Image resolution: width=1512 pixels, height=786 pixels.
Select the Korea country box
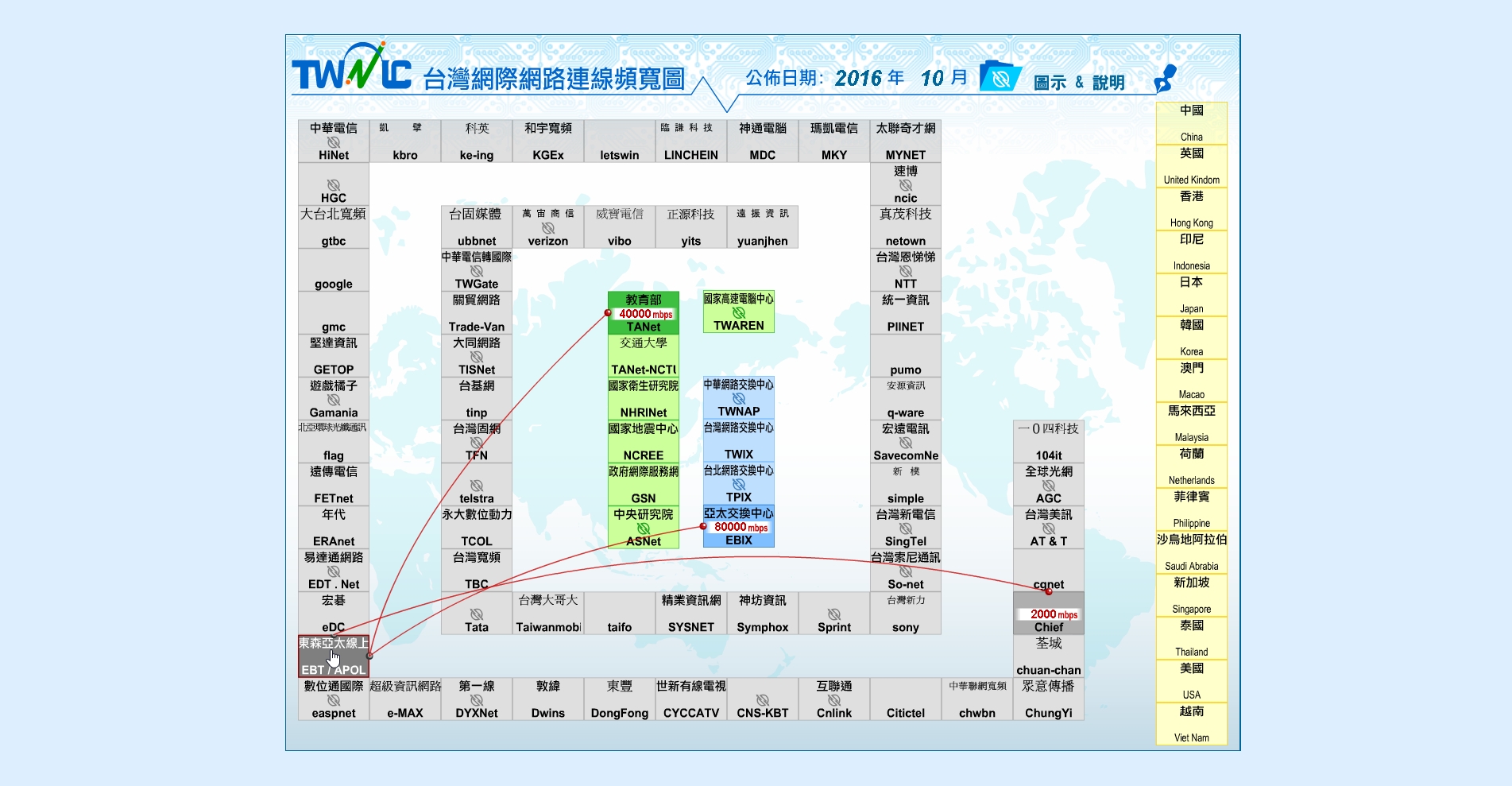(x=1192, y=338)
